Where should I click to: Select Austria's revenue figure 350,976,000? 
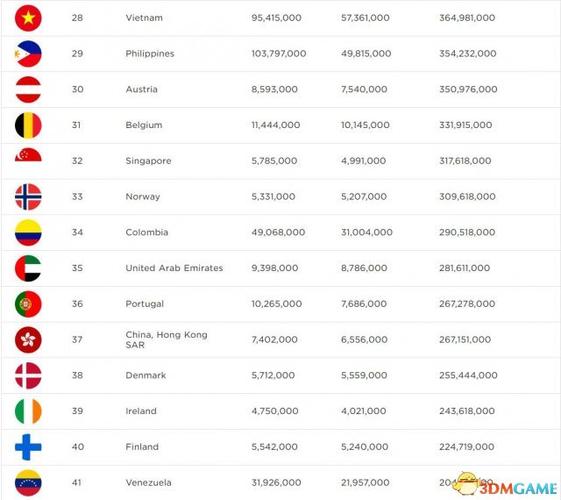pyautogui.click(x=468, y=89)
